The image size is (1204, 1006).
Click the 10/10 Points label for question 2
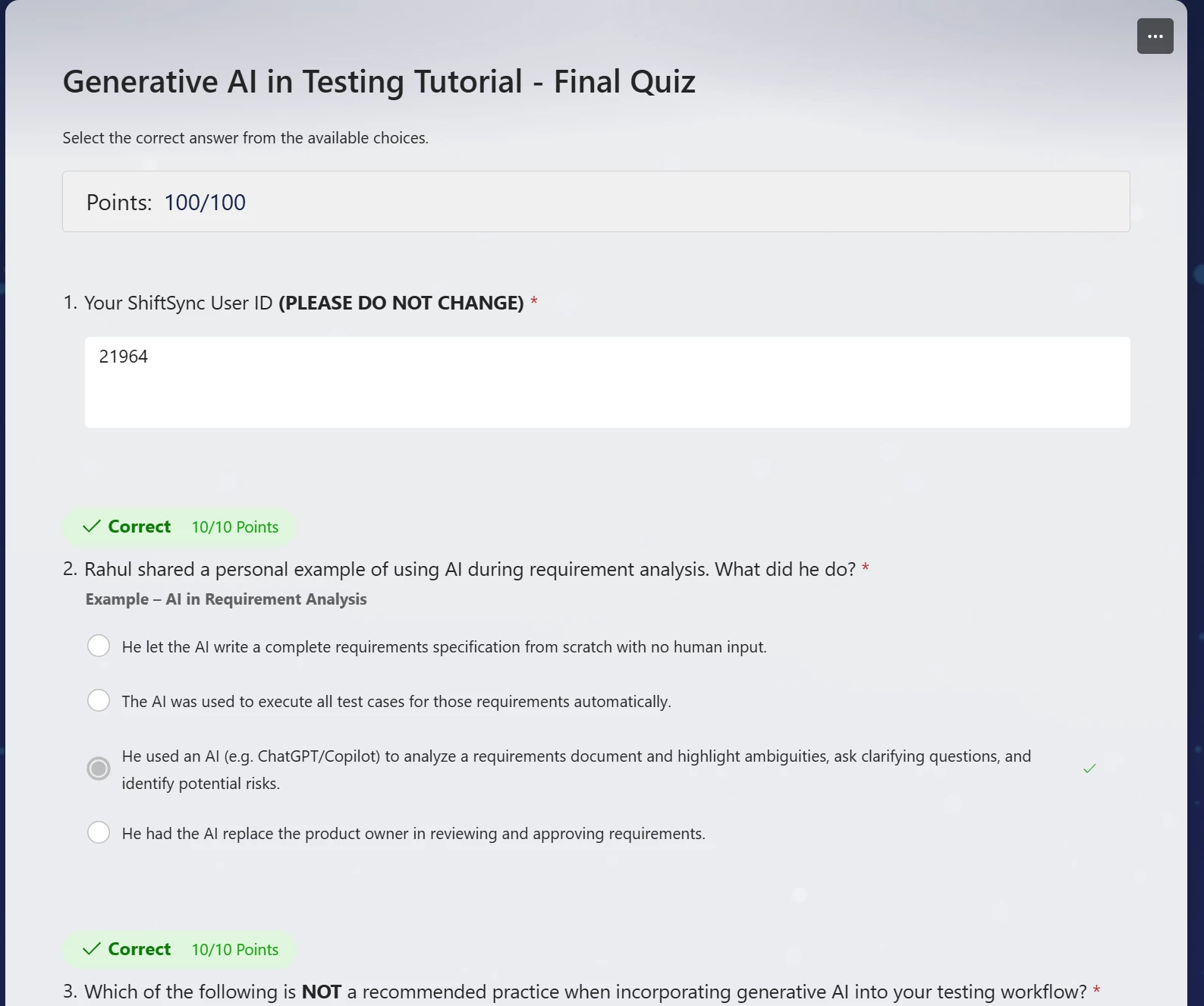pyautogui.click(x=235, y=527)
